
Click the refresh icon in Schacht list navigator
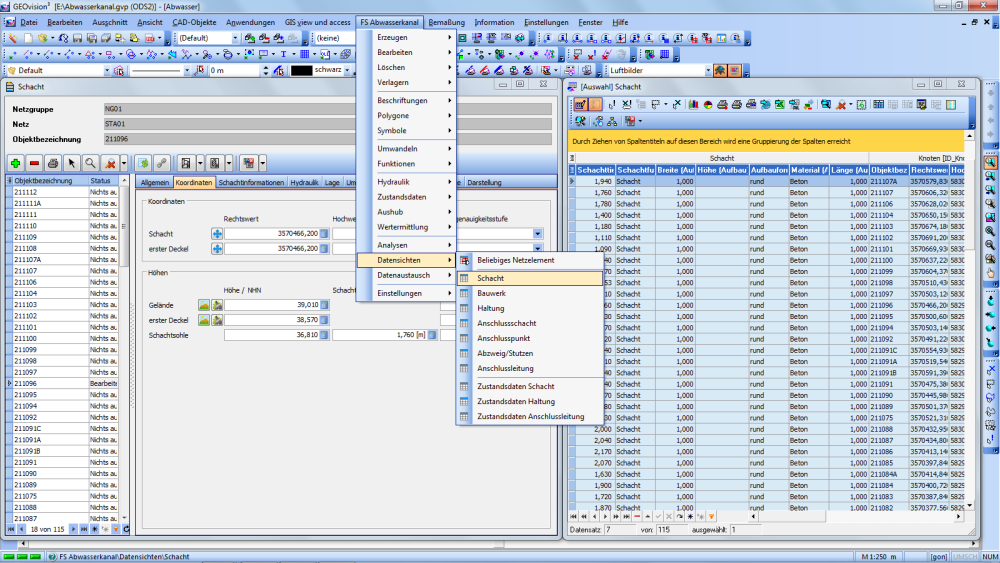126,529
